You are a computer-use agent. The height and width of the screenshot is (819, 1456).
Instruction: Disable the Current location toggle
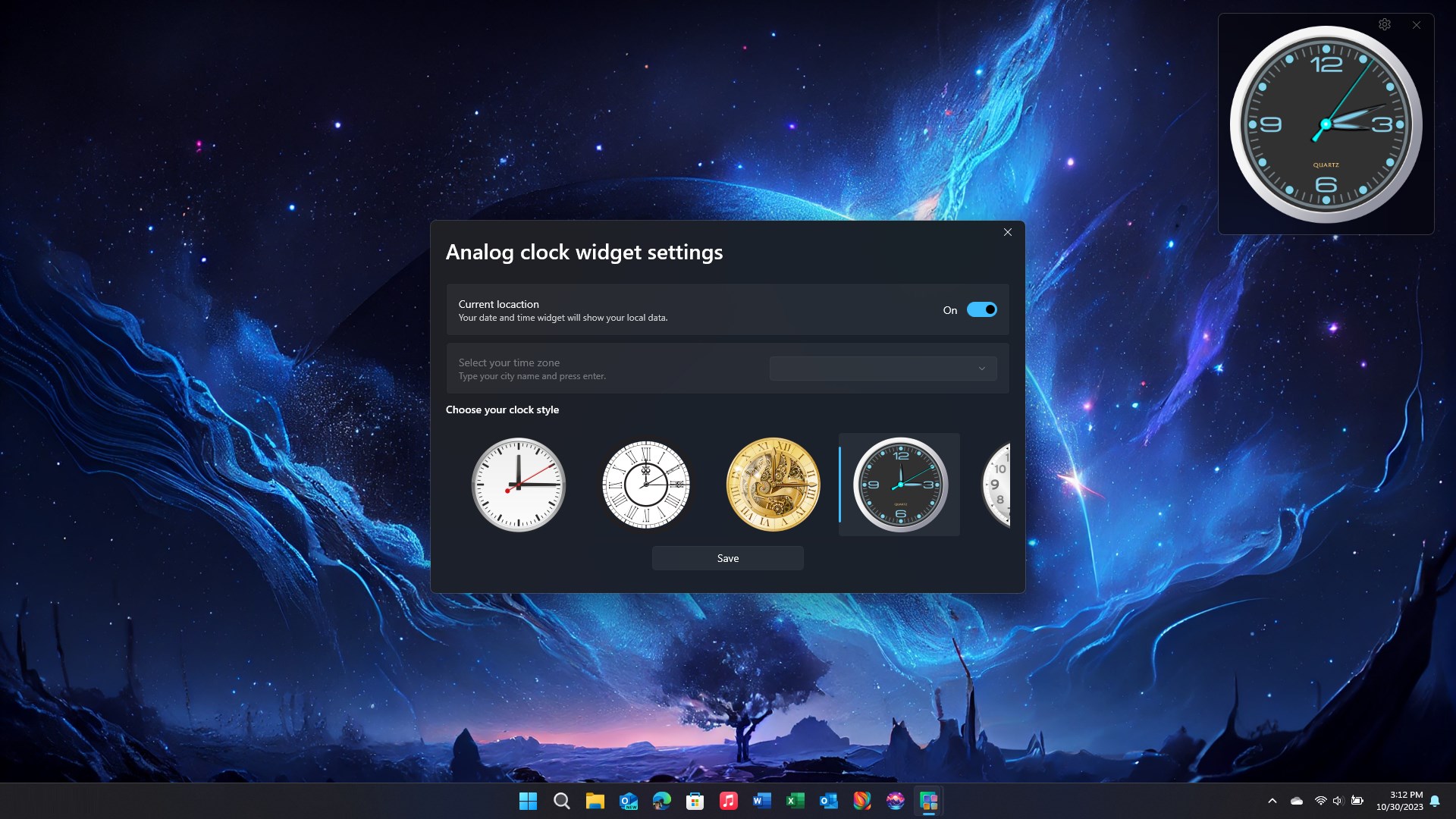point(982,309)
